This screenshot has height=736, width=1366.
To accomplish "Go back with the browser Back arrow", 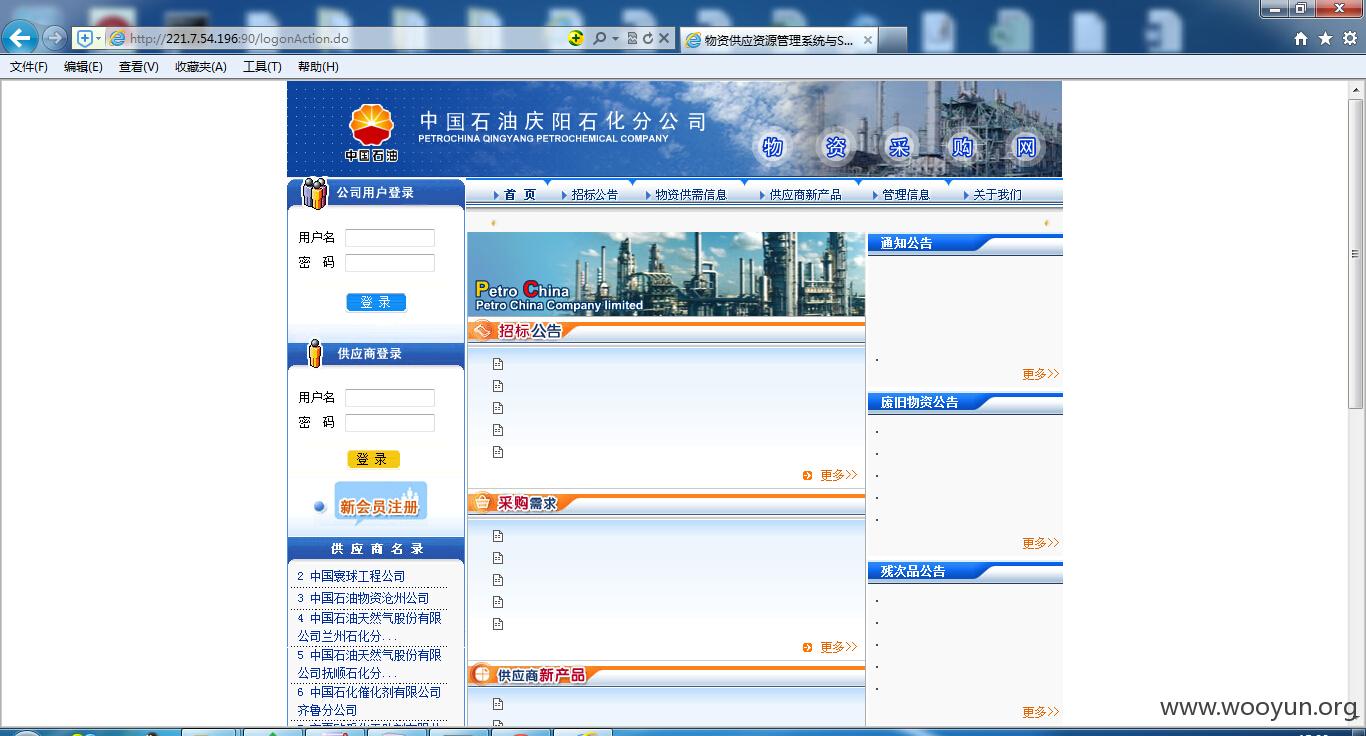I will 20,38.
